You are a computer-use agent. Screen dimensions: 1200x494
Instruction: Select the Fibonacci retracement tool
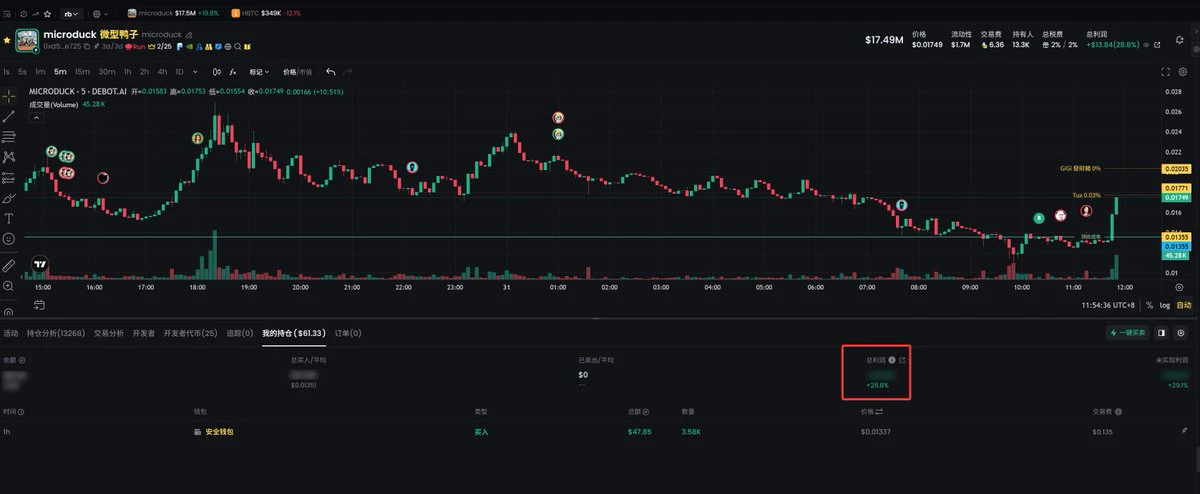tap(9, 136)
